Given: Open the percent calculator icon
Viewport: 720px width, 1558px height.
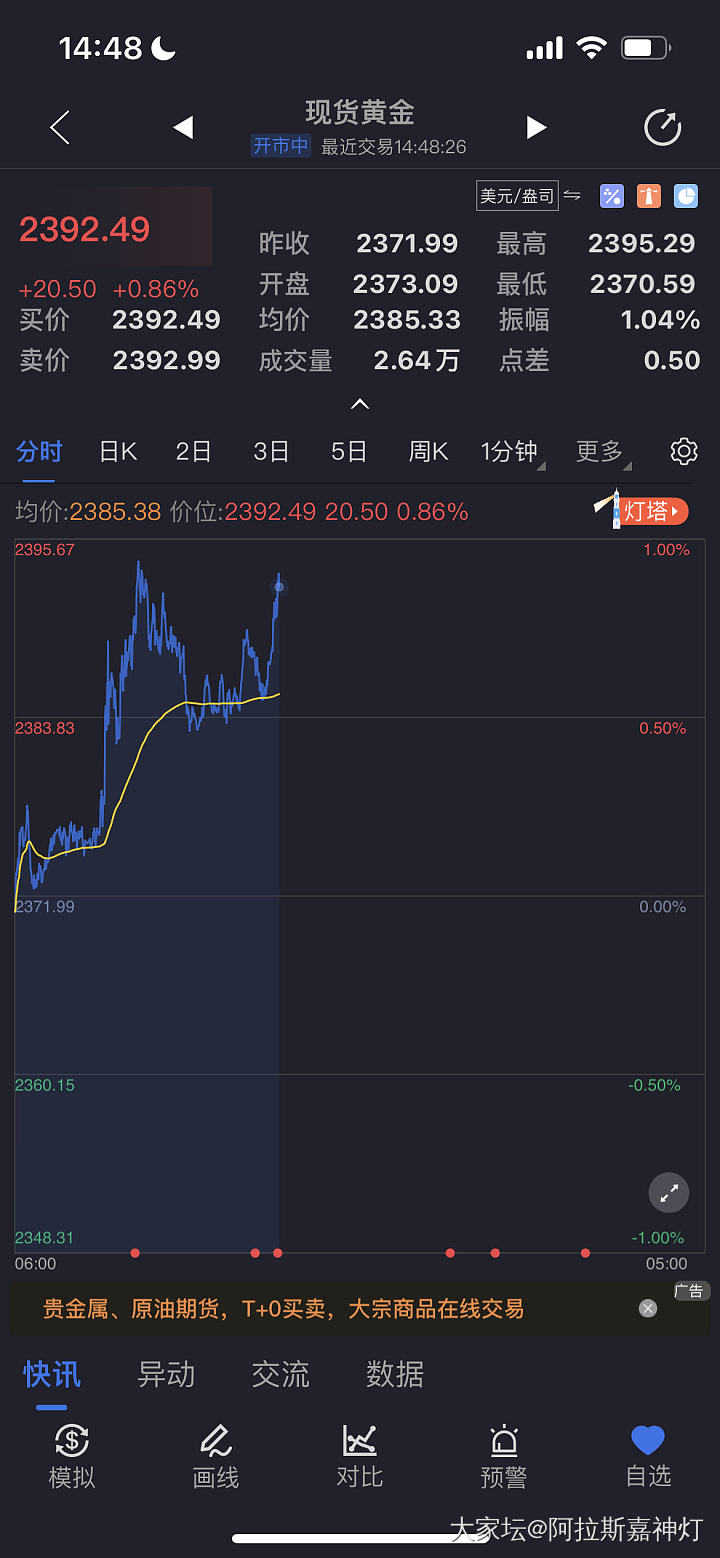Looking at the screenshot, I should (611, 196).
